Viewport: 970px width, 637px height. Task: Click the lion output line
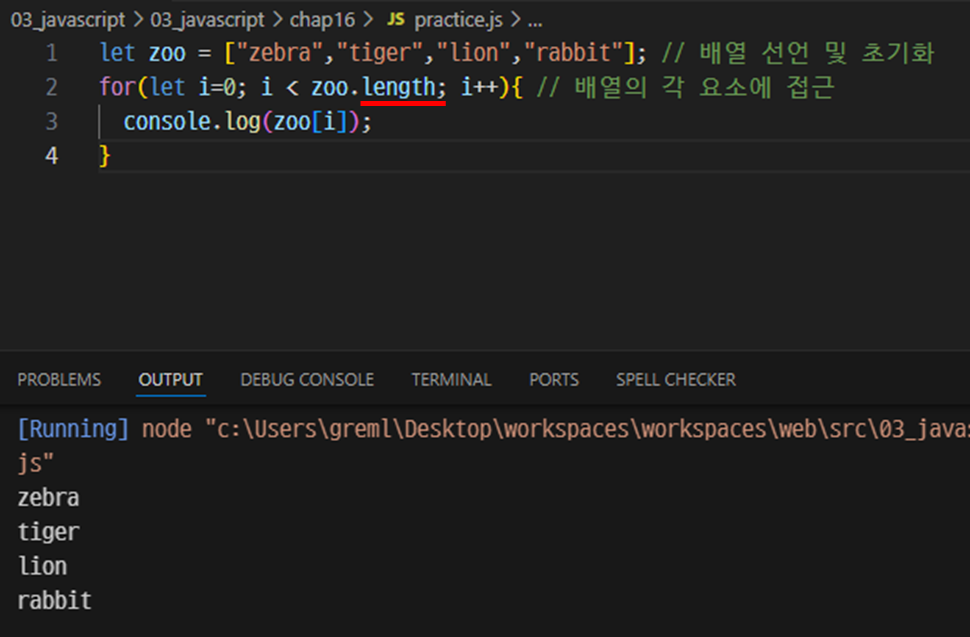coord(42,566)
